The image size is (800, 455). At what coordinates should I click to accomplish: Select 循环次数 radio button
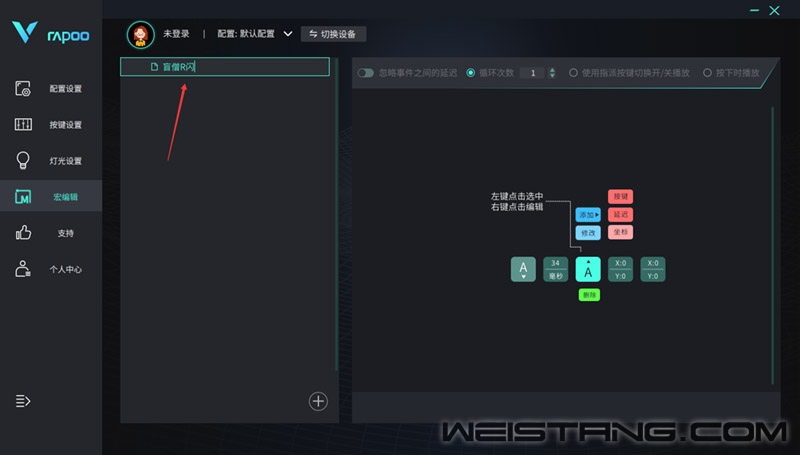click(x=470, y=73)
